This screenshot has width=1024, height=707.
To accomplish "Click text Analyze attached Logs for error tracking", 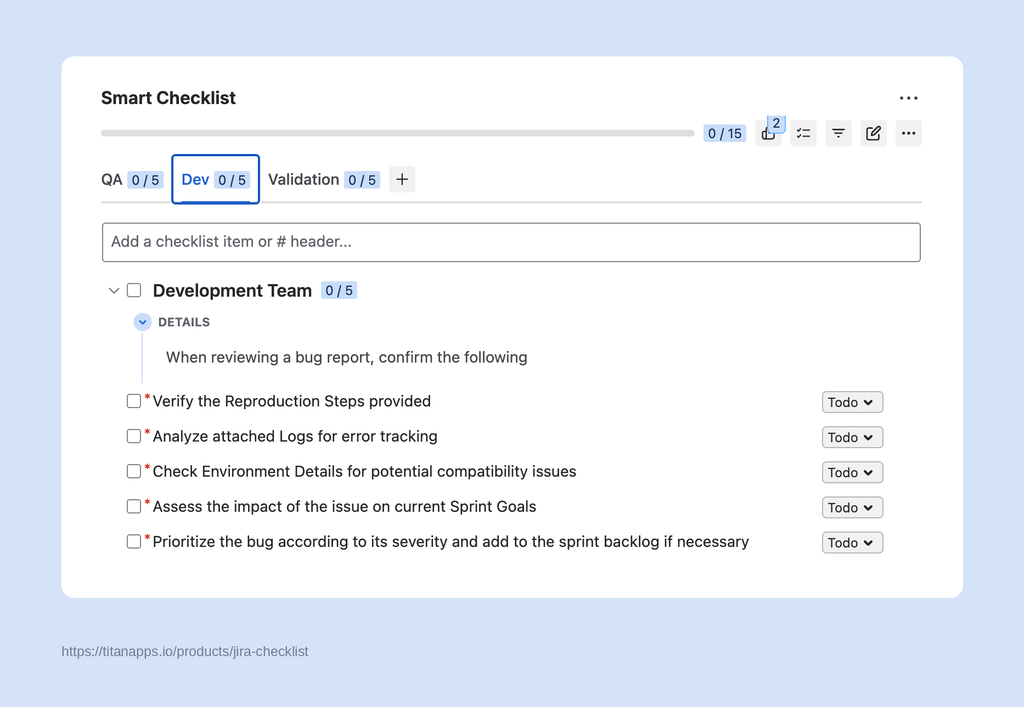I will tap(295, 436).
